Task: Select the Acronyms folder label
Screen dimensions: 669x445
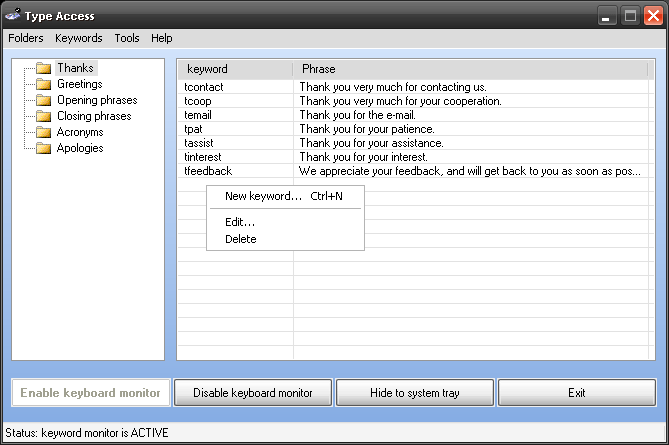Action: pos(80,132)
